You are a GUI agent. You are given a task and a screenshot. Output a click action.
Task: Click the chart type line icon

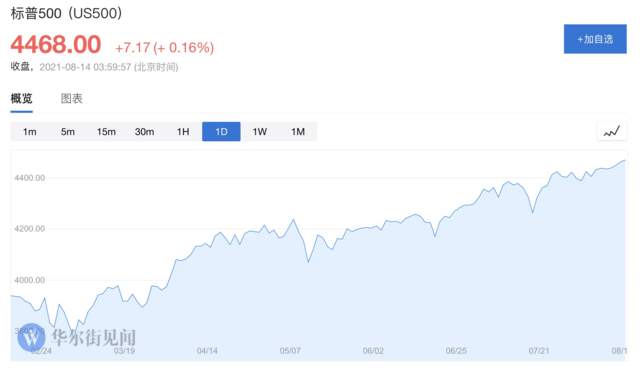point(612,131)
